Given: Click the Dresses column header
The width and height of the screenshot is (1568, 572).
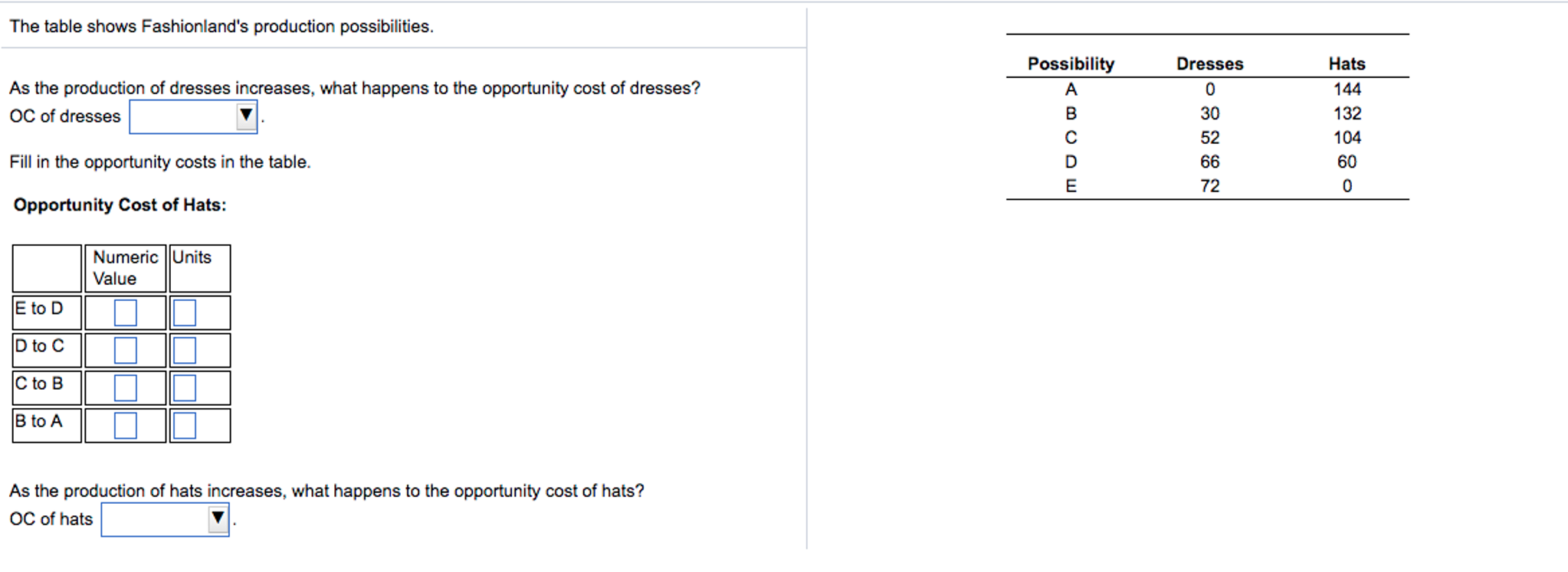Looking at the screenshot, I should point(1209,64).
